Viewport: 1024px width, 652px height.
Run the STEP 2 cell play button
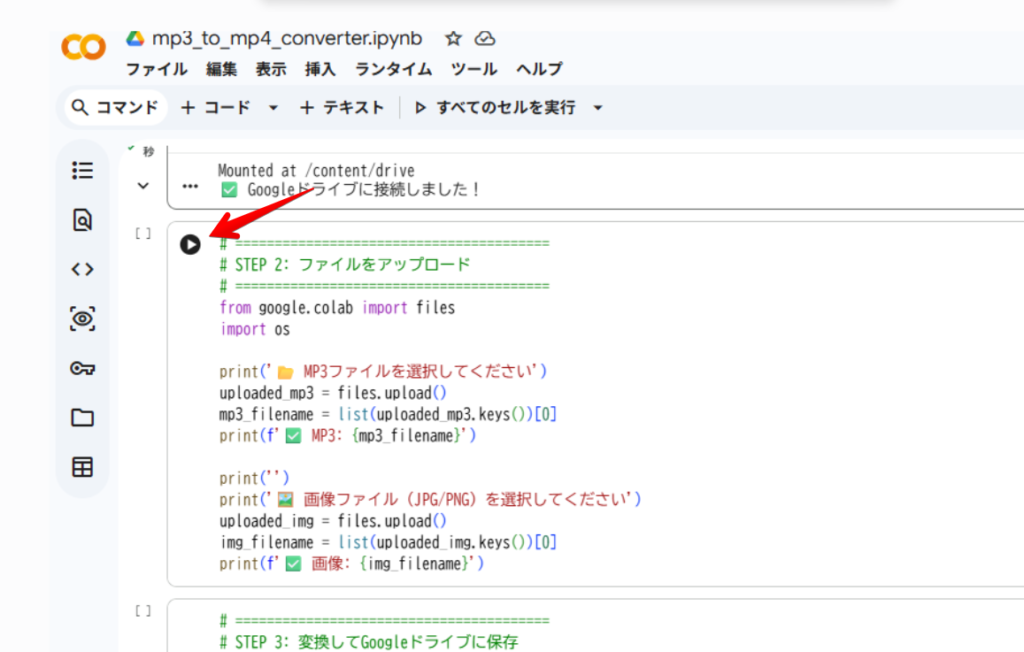(190, 244)
